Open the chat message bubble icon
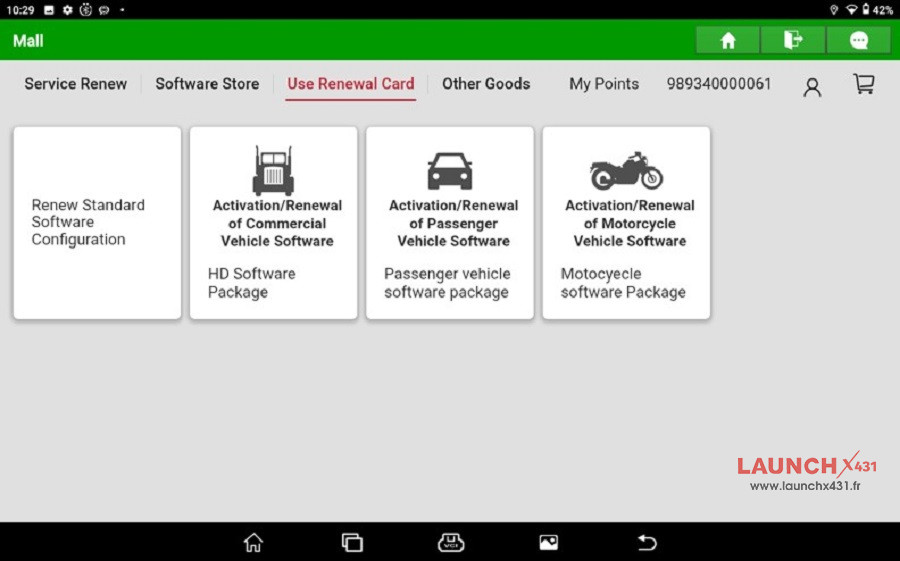900x561 pixels. (x=858, y=40)
